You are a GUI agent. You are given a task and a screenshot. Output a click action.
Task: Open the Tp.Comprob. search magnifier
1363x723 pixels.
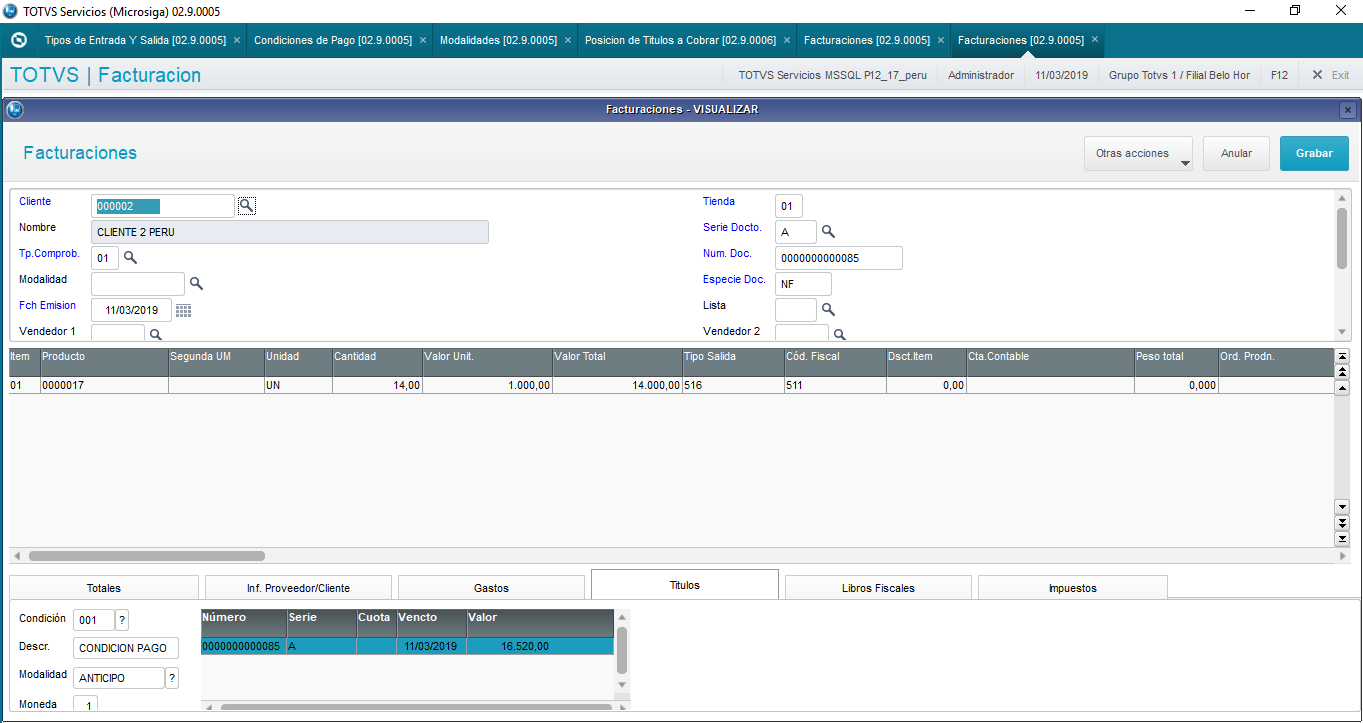[130, 257]
